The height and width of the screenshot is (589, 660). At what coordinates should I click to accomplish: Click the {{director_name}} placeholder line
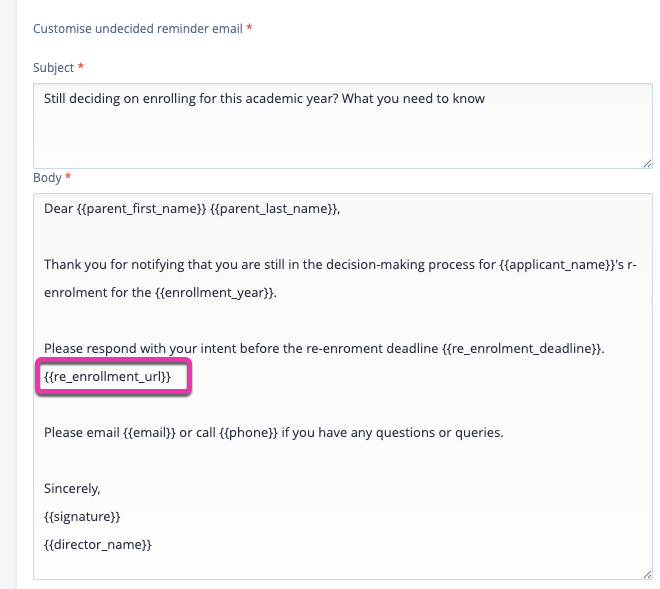(x=98, y=545)
